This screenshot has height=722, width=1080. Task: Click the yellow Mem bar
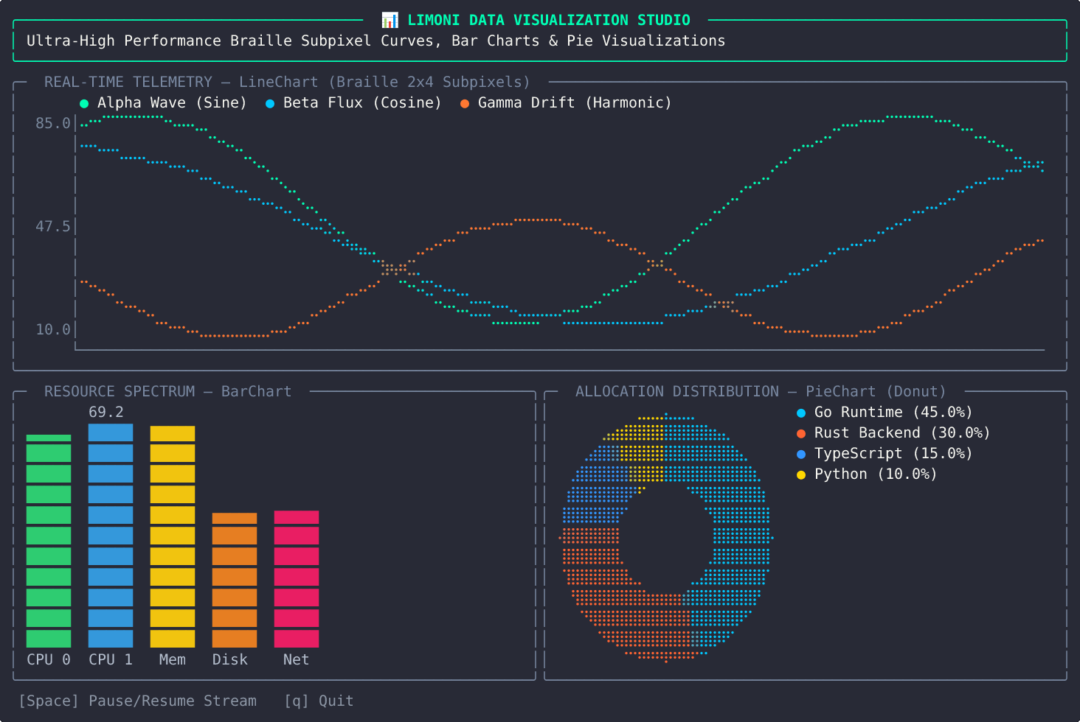(x=172, y=537)
